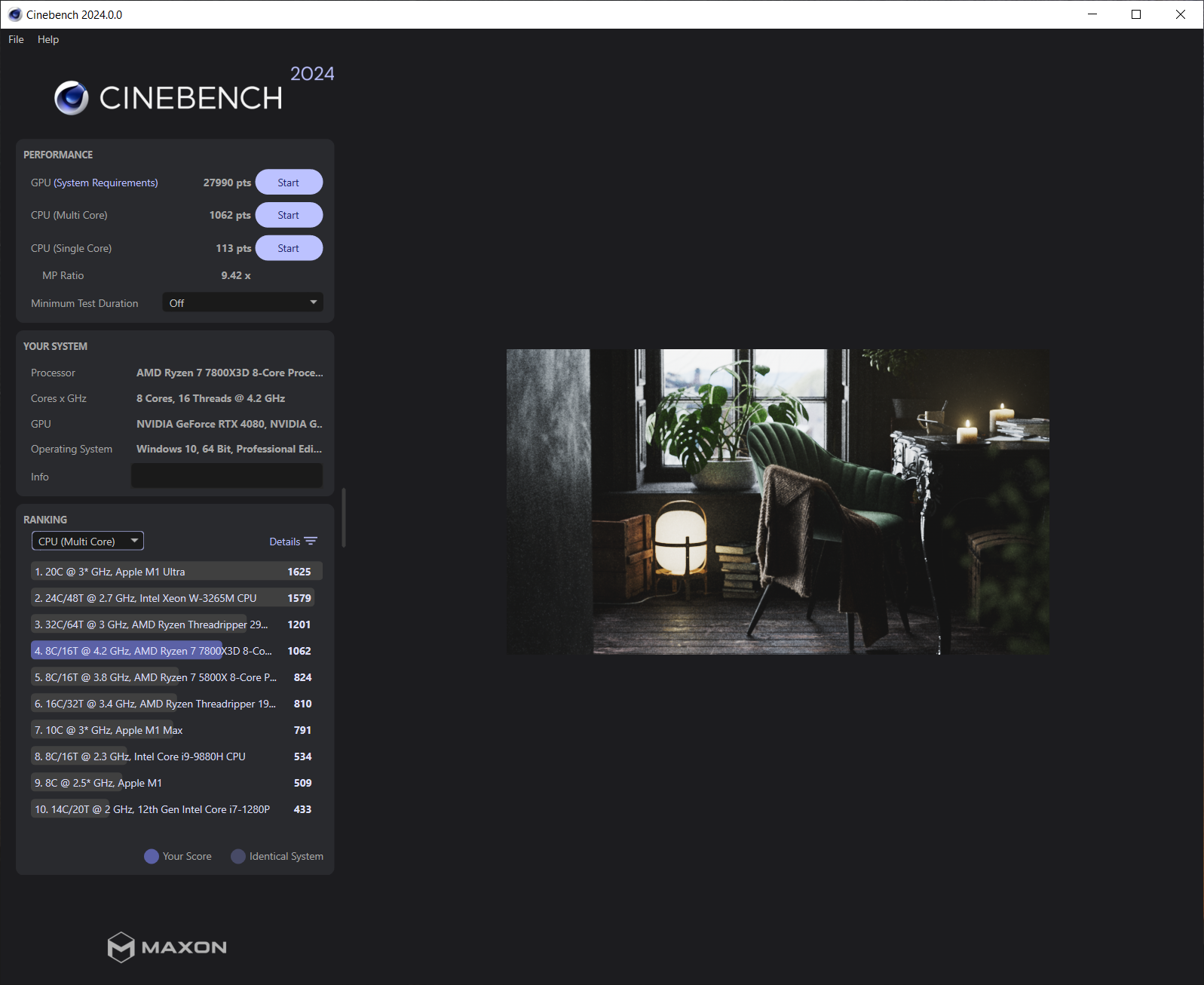This screenshot has height=985, width=1204.
Task: Start the CPU Single Core test
Action: click(x=289, y=248)
